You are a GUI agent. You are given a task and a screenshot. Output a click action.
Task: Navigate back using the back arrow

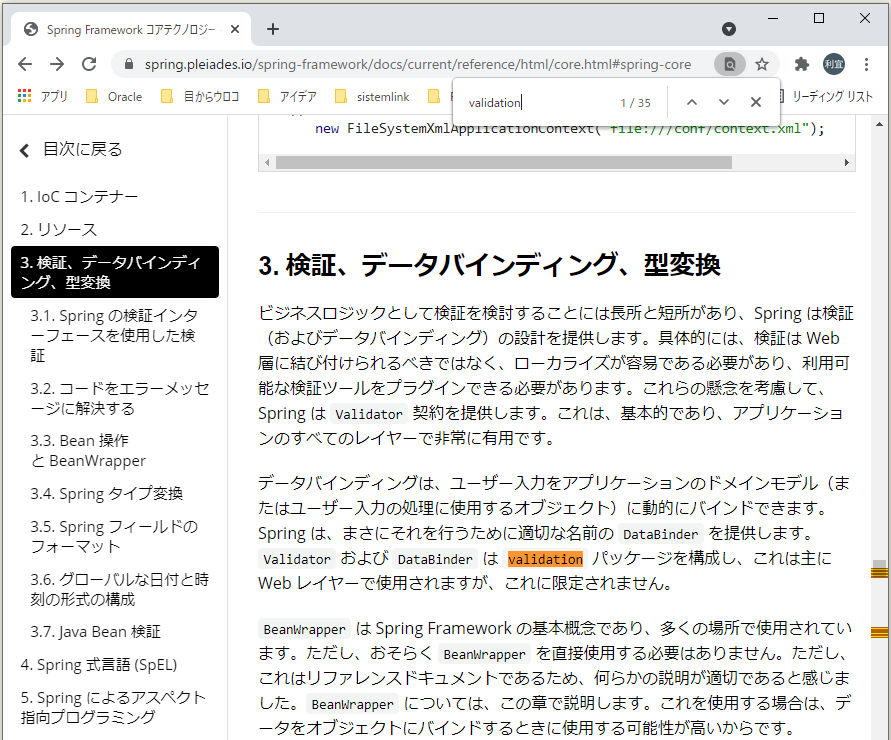pos(24,63)
